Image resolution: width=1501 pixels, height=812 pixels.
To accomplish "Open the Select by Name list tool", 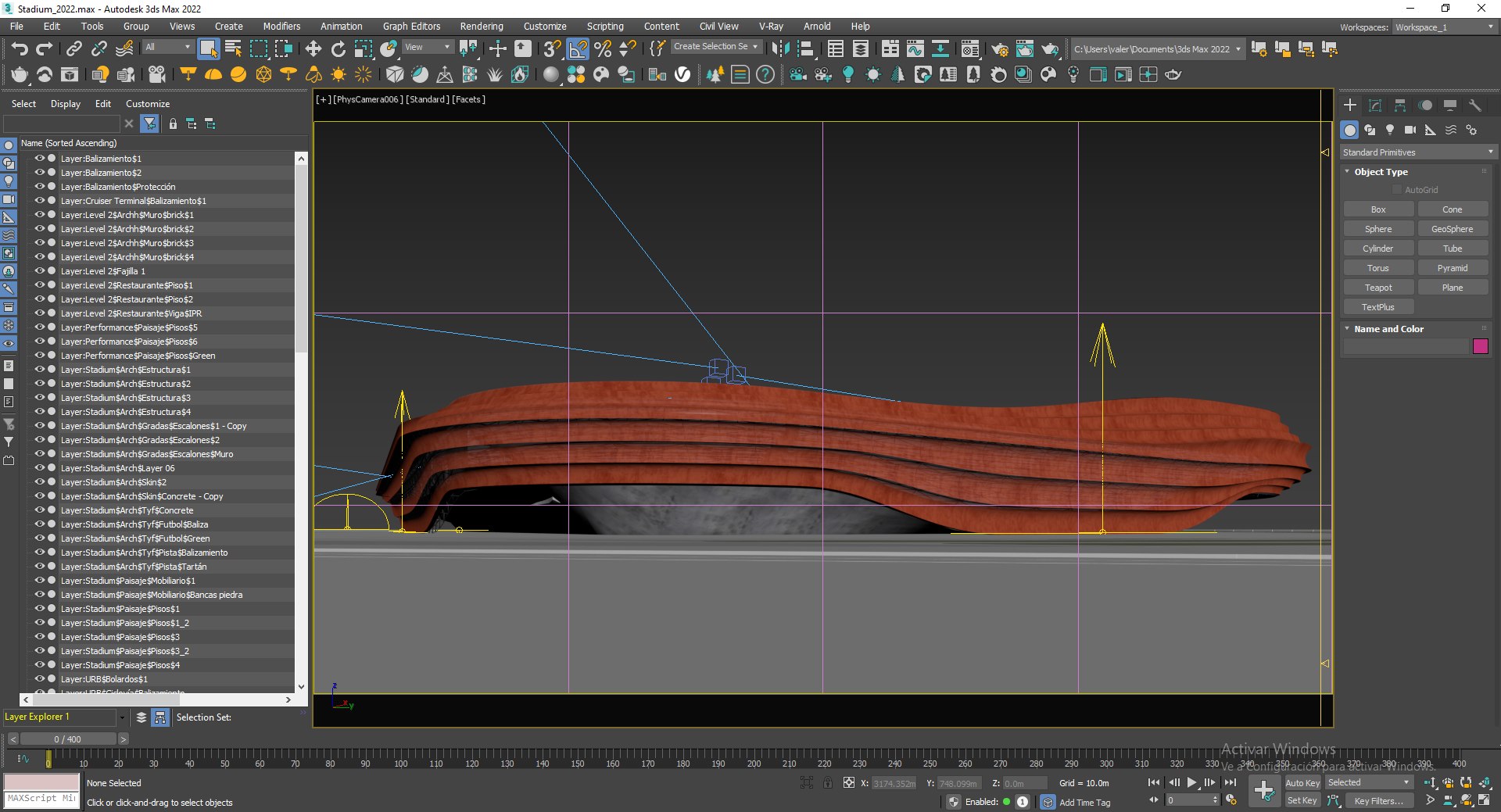I will coord(233,48).
